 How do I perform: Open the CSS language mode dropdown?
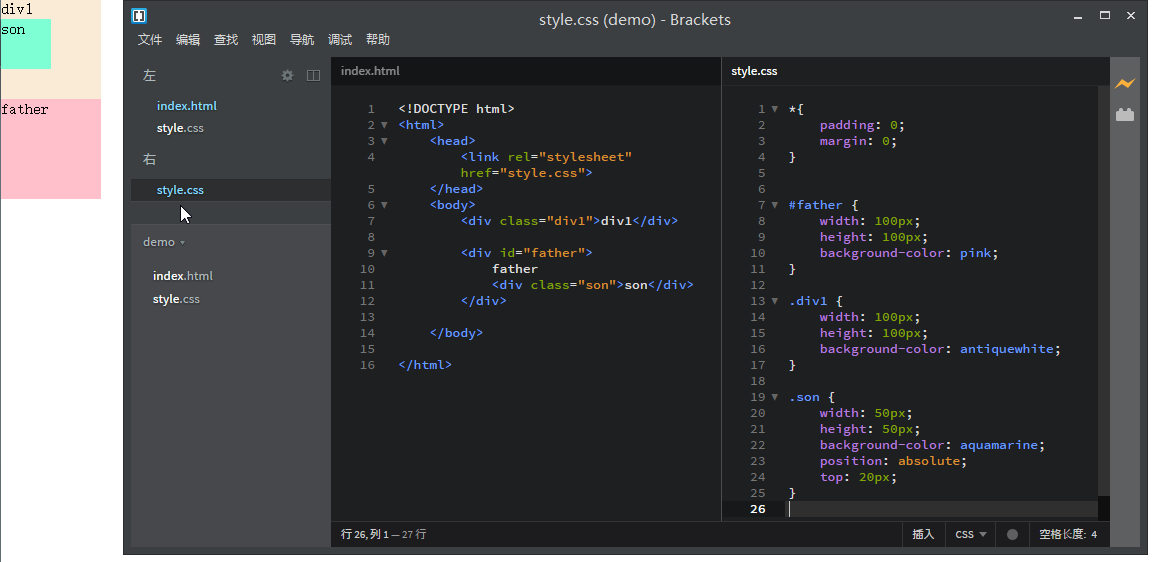[x=970, y=535]
